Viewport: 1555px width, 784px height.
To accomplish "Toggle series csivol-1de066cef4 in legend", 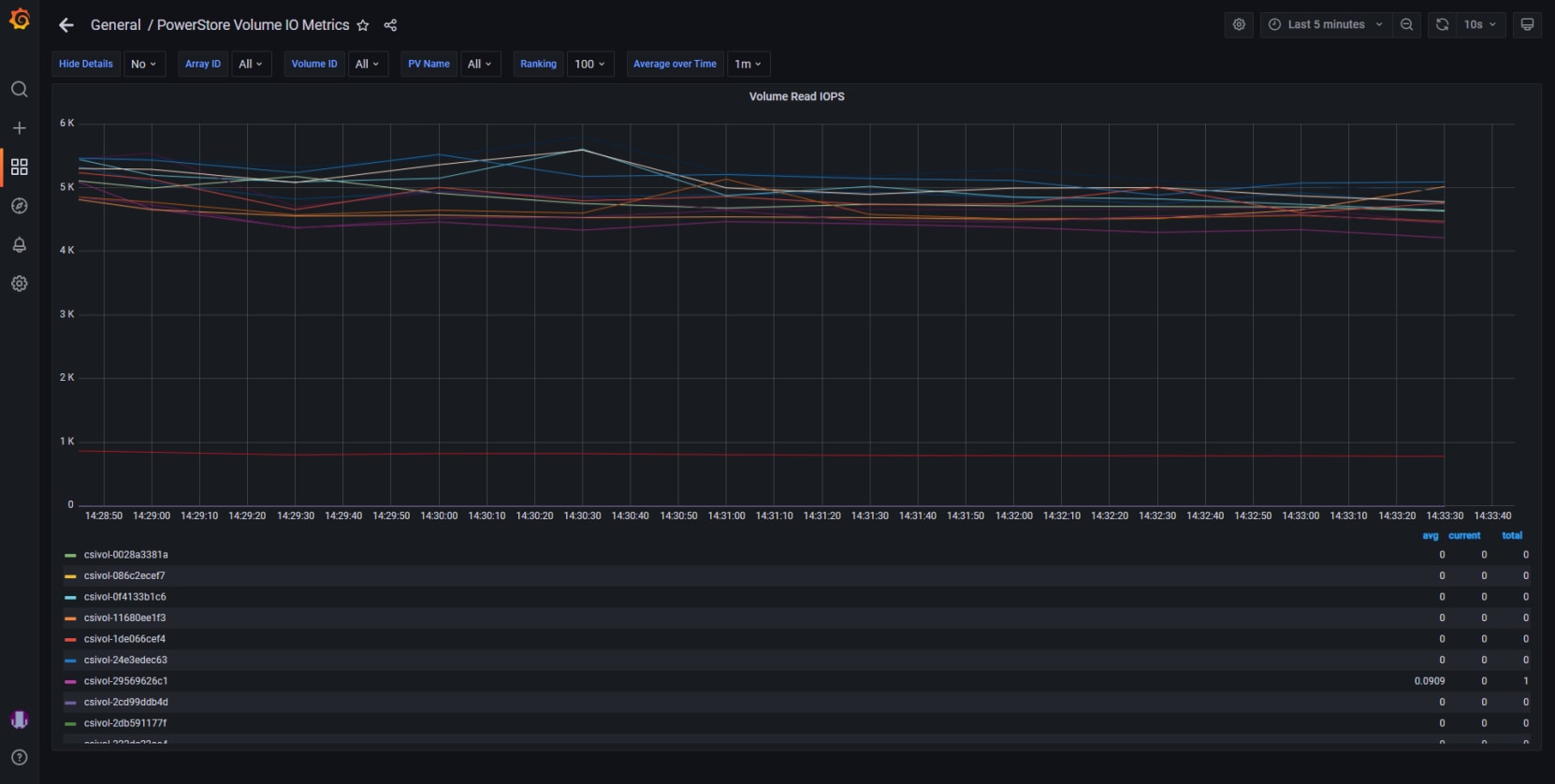I will pos(124,639).
